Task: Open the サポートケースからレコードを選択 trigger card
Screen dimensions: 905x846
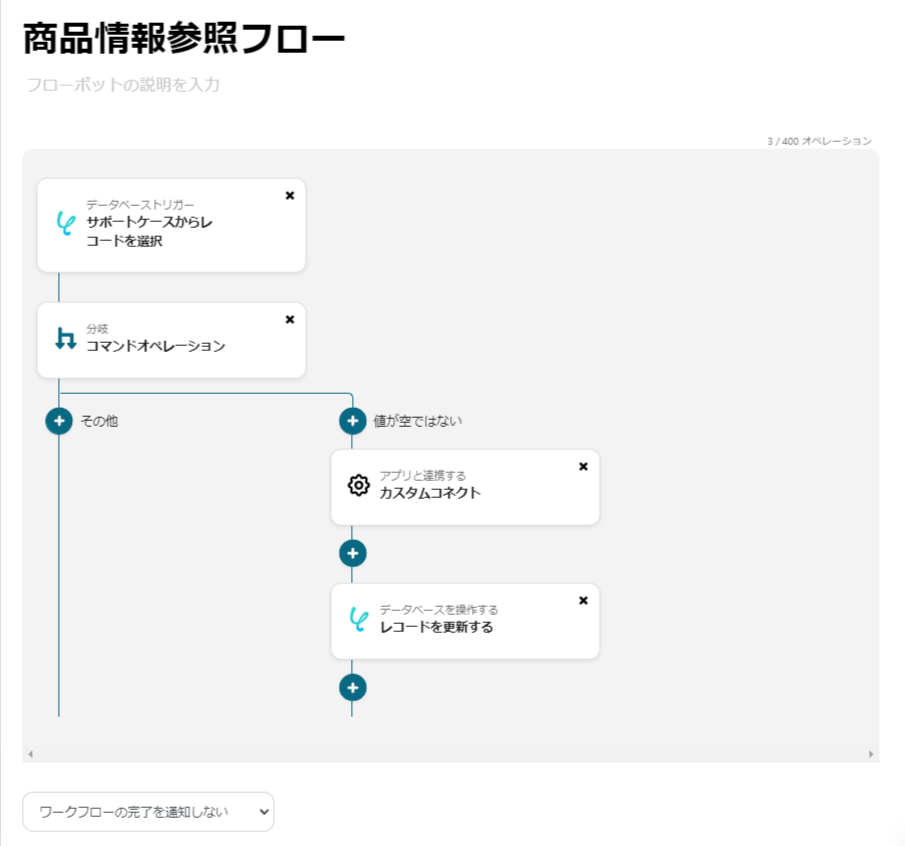Action: click(x=171, y=225)
